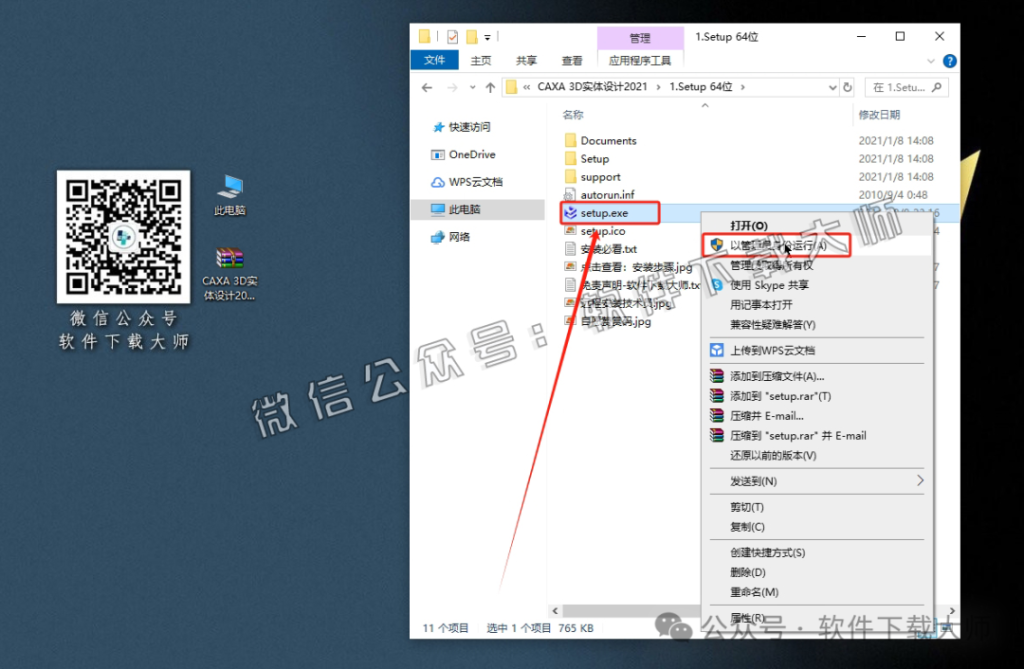Viewport: 1024px width, 669px height.
Task: Open the recent locations dropdown arrow
Action: click(x=472, y=88)
